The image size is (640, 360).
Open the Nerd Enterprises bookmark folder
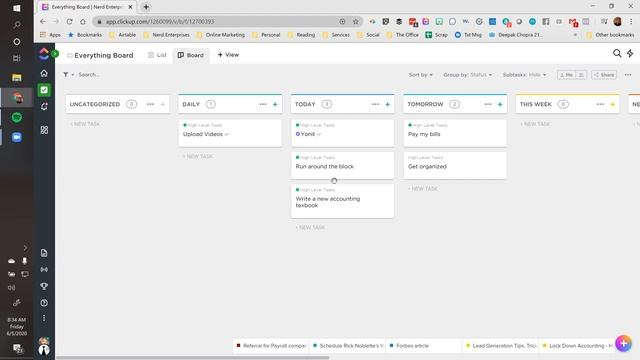(x=167, y=35)
